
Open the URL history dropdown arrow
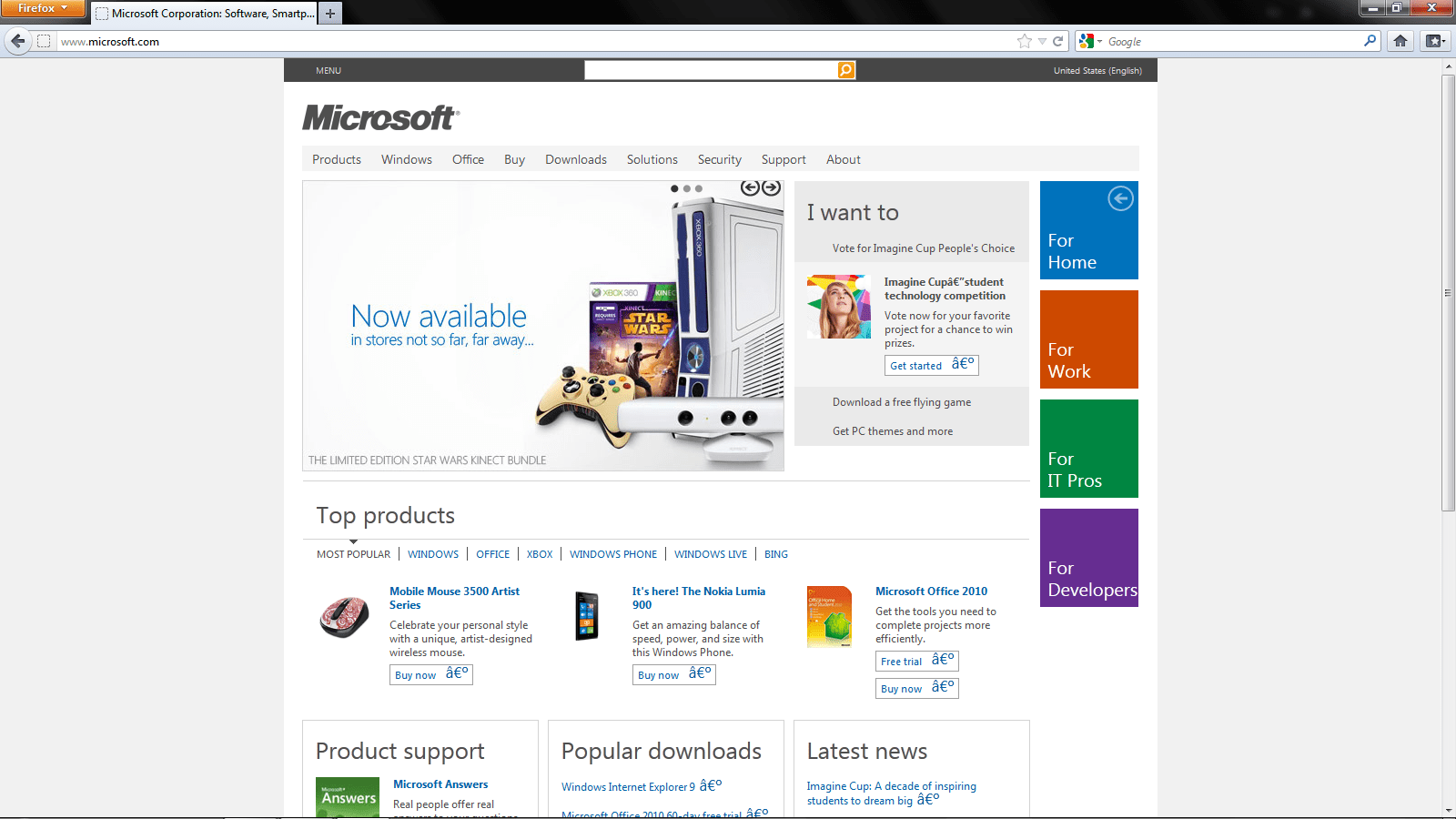tap(1042, 41)
